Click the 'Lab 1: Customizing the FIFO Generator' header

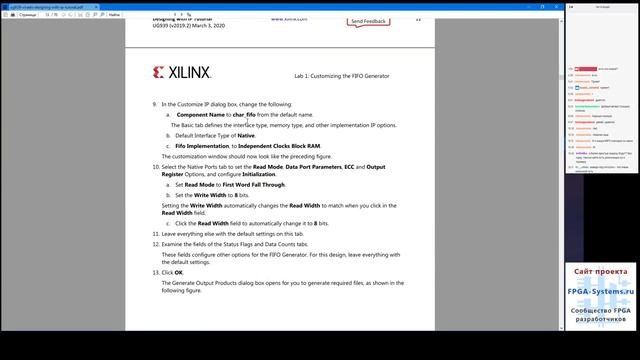[342, 76]
